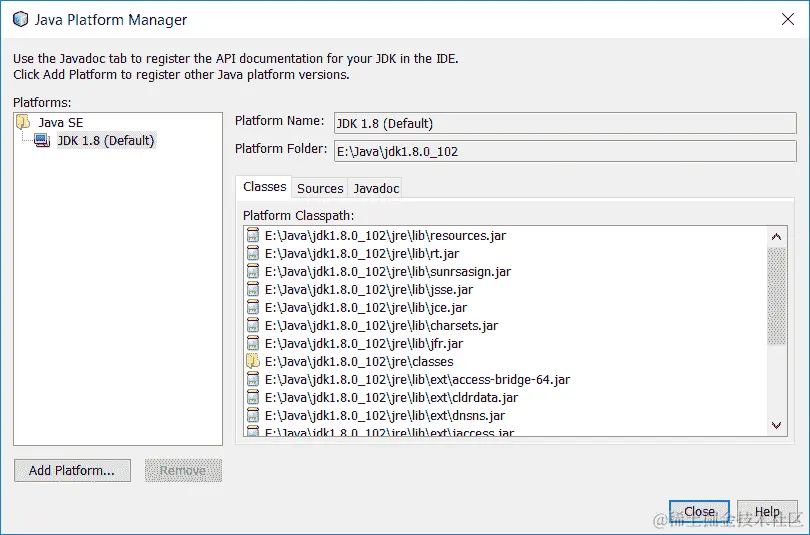Select the dnsns.jar classpath entry
The height and width of the screenshot is (535, 810).
(x=385, y=416)
